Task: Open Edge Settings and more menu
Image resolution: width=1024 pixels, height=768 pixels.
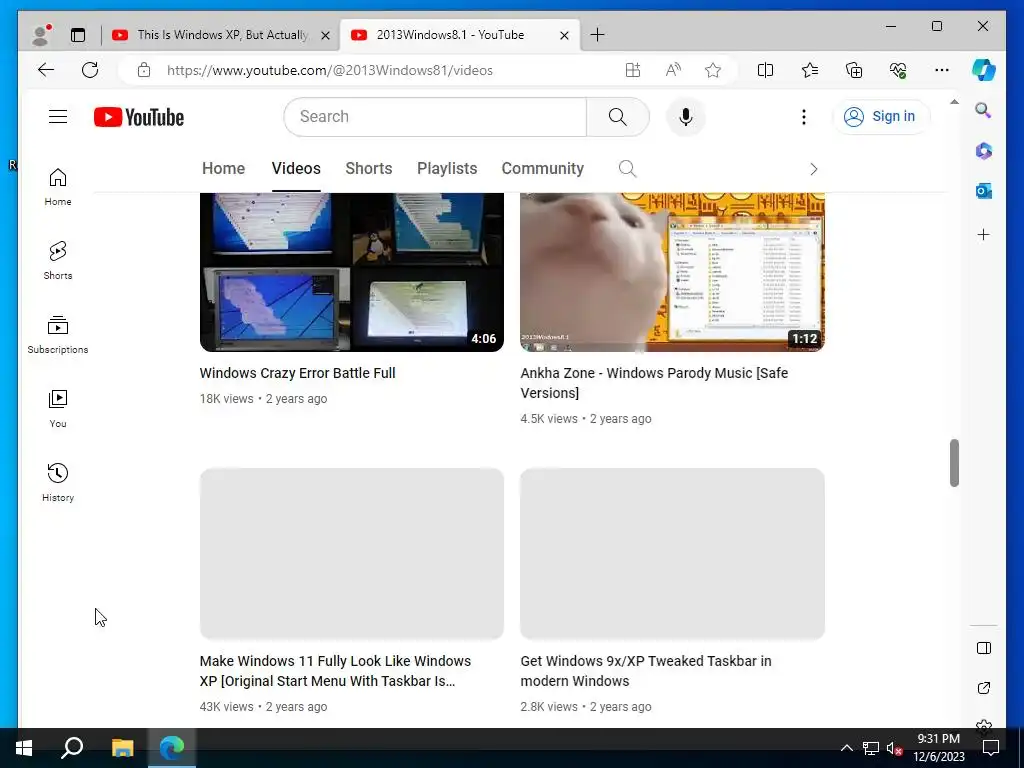Action: coord(942,70)
